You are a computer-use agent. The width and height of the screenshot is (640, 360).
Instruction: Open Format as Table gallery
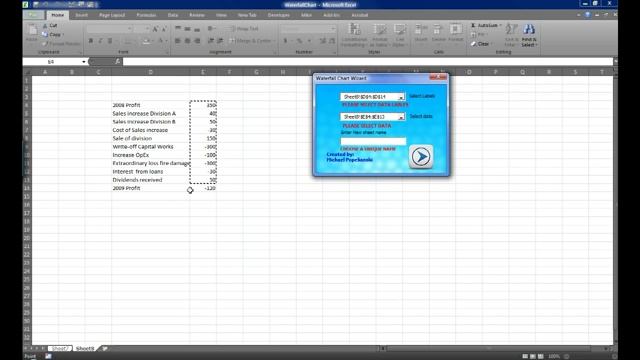point(380,35)
